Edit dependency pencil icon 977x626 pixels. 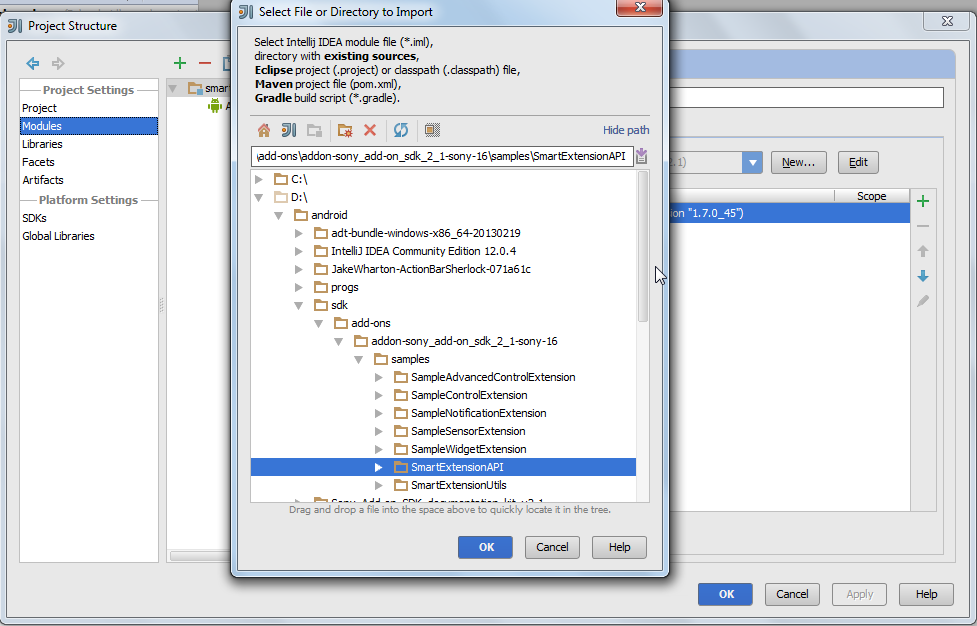[923, 301]
